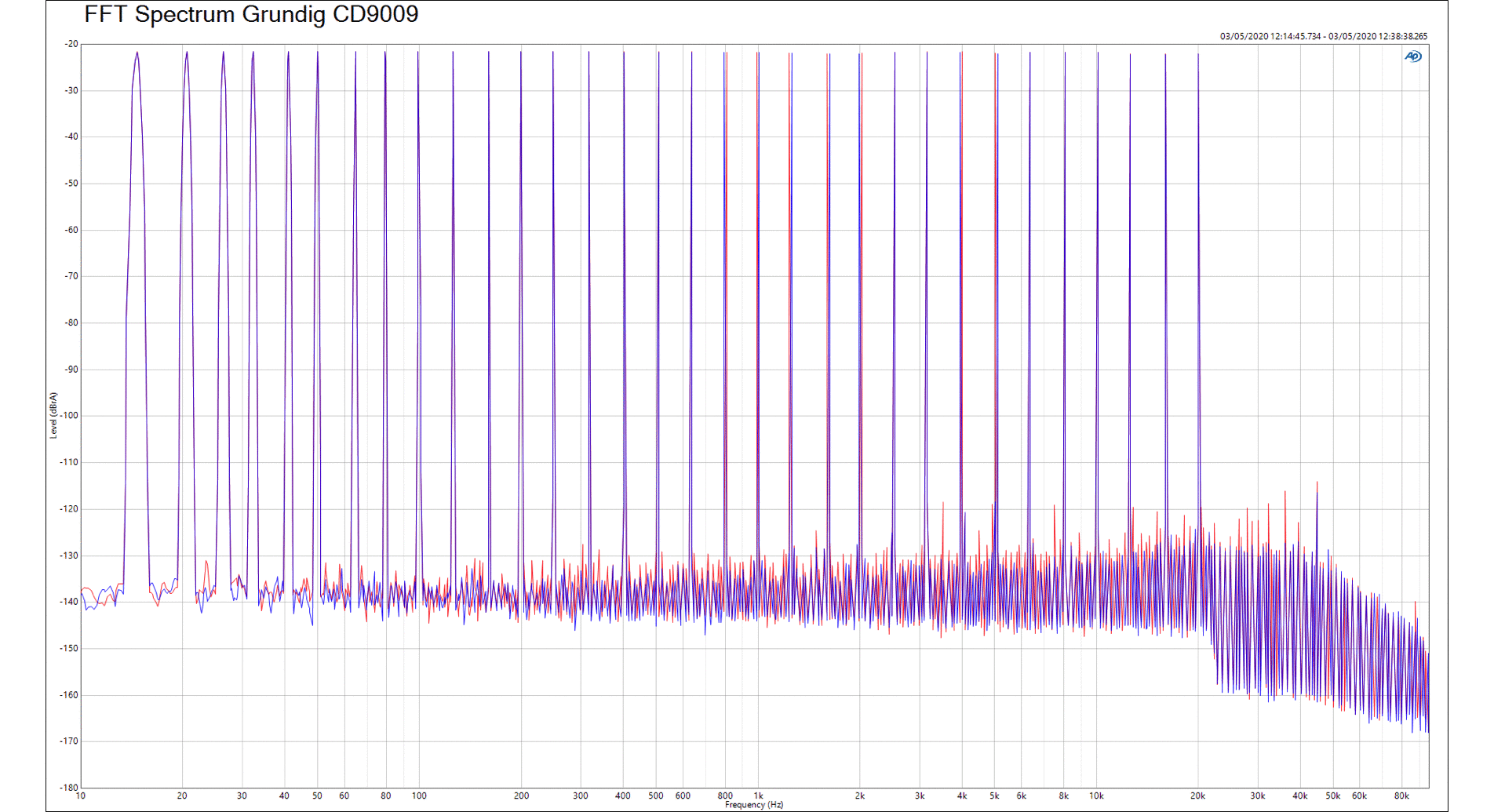This screenshot has width=1494, height=812.
Task: Select the Frequency (Hz) horizontal axis label
Action: pos(753,805)
